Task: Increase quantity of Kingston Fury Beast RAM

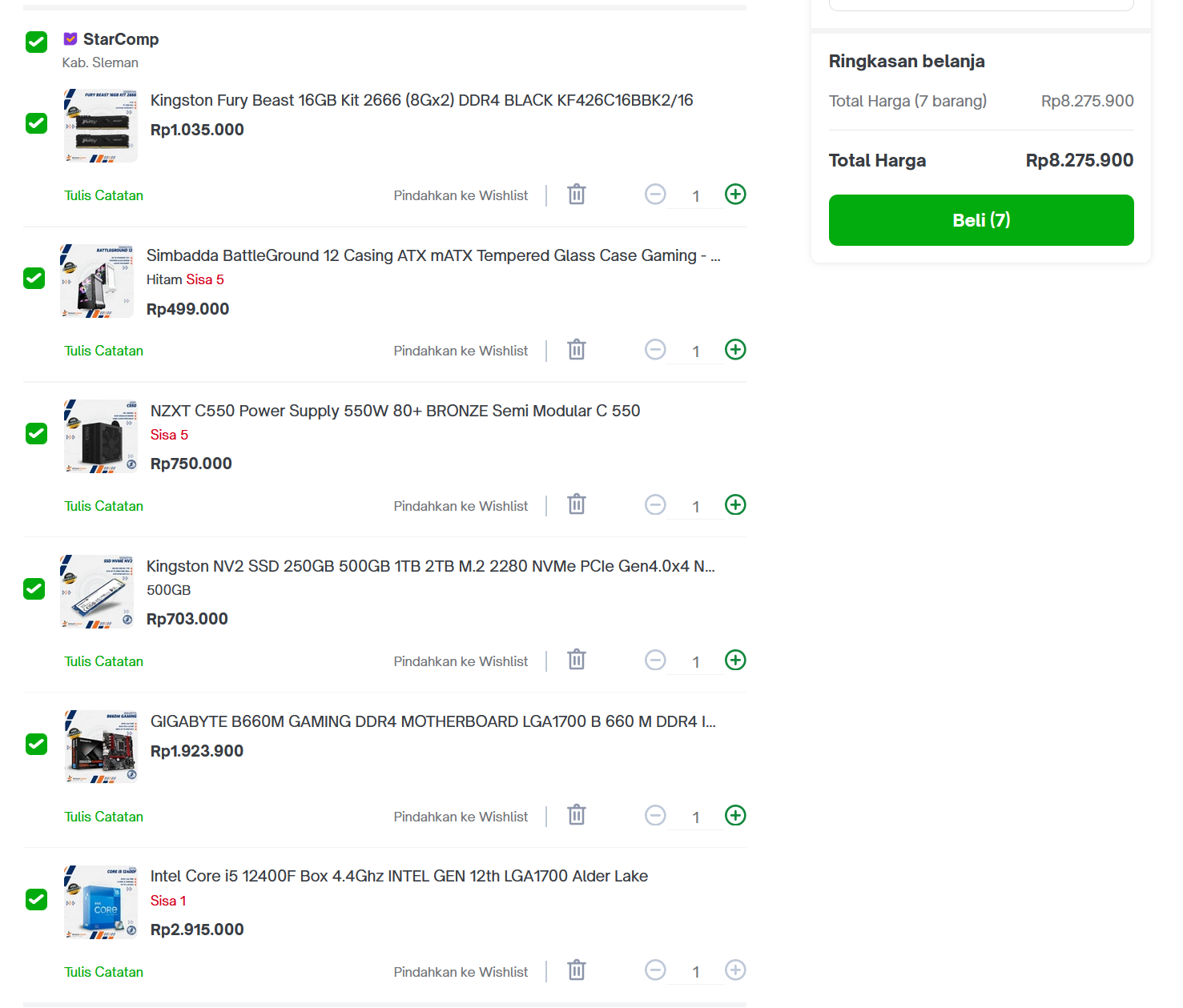Action: click(735, 195)
